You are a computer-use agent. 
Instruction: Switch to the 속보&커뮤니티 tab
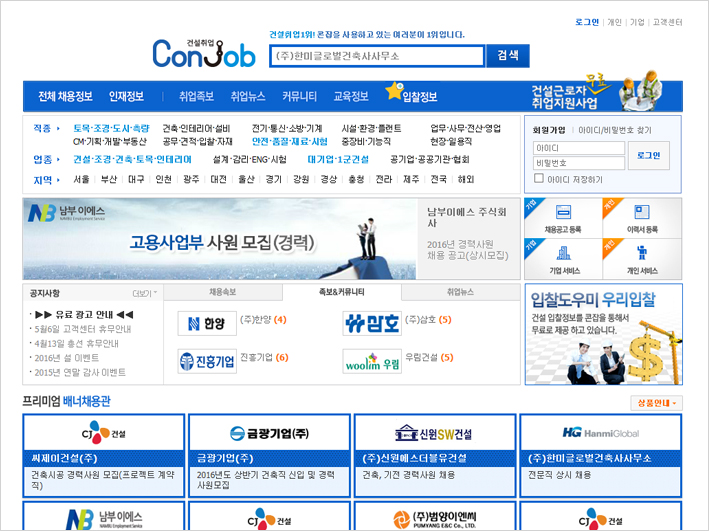click(x=342, y=292)
